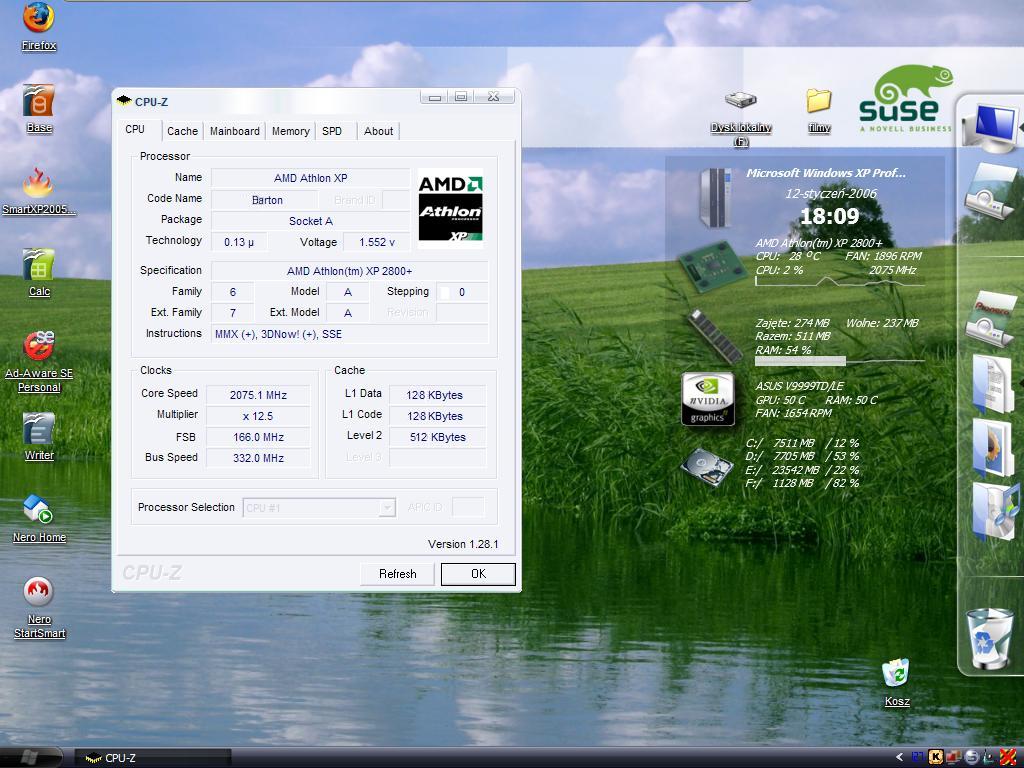Screen dimensions: 1024x768
Task: Open the music folder icon in side dock
Action: (994, 511)
